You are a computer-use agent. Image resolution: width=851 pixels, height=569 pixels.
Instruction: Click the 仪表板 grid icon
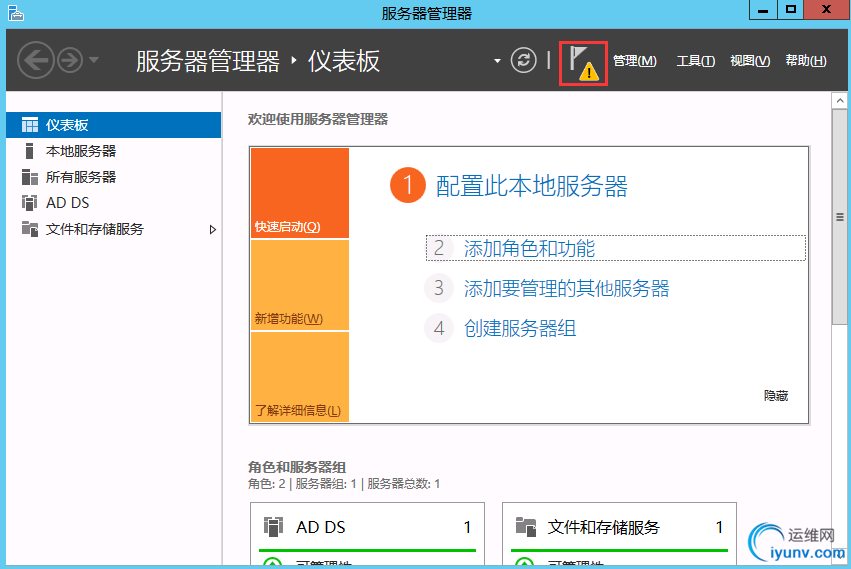pos(30,125)
